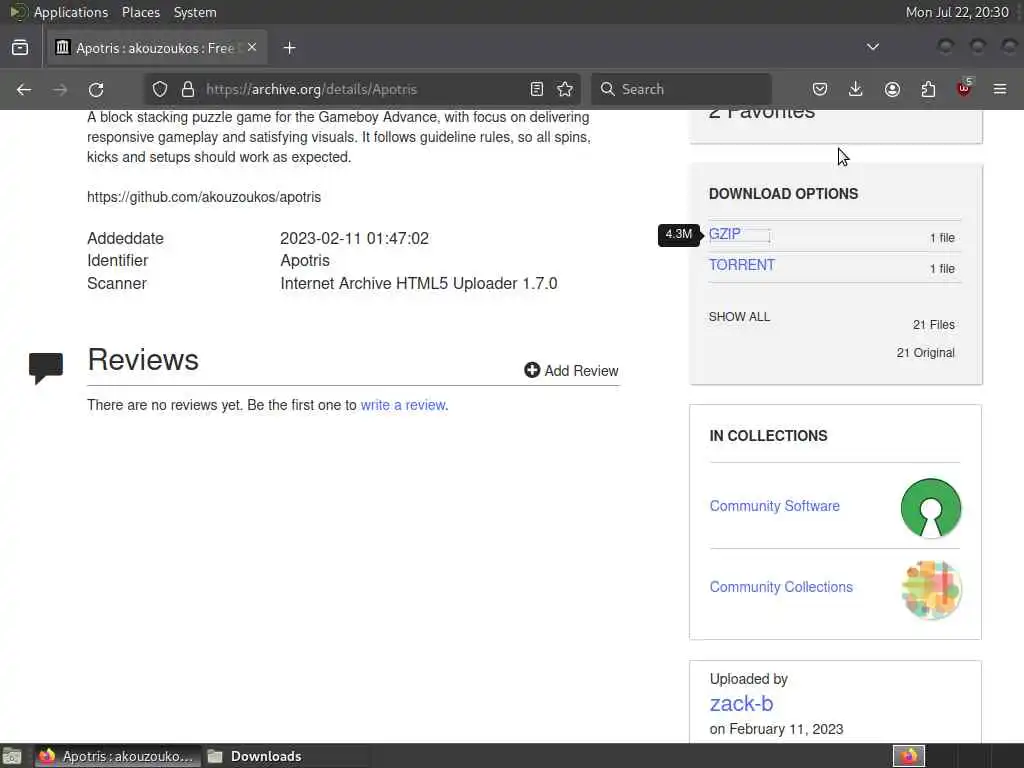The height and width of the screenshot is (768, 1024).
Task: Open Places menu
Action: (140, 12)
